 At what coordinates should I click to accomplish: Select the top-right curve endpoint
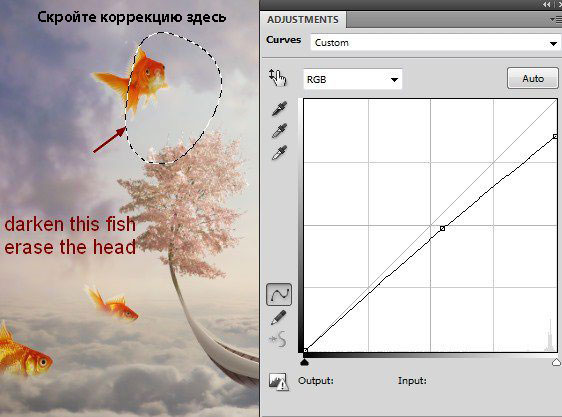pyautogui.click(x=555, y=136)
